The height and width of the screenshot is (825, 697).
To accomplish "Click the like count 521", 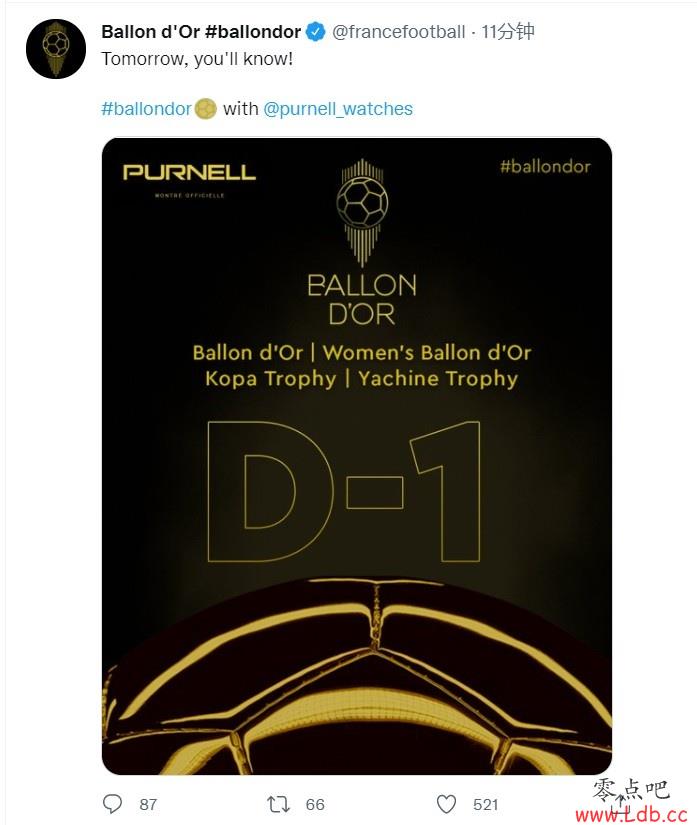I will click(x=485, y=804).
